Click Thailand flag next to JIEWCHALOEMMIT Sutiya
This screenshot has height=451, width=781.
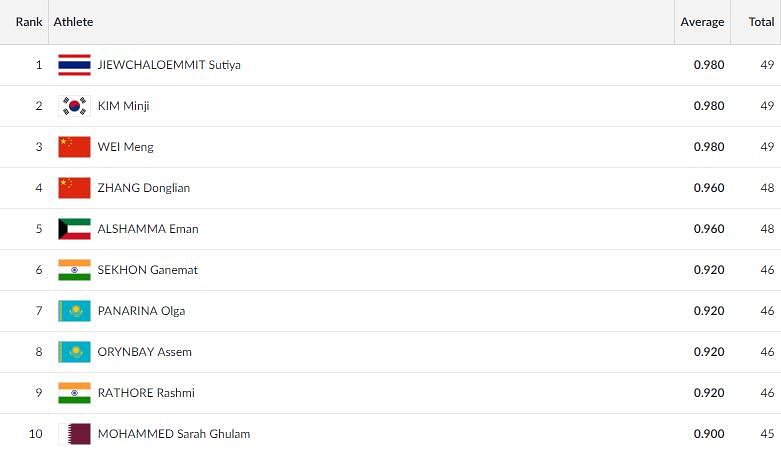point(74,65)
